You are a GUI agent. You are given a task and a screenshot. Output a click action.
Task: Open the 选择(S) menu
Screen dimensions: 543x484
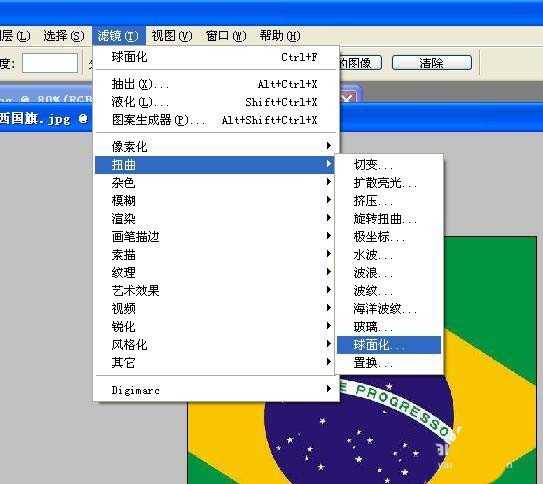pos(64,36)
